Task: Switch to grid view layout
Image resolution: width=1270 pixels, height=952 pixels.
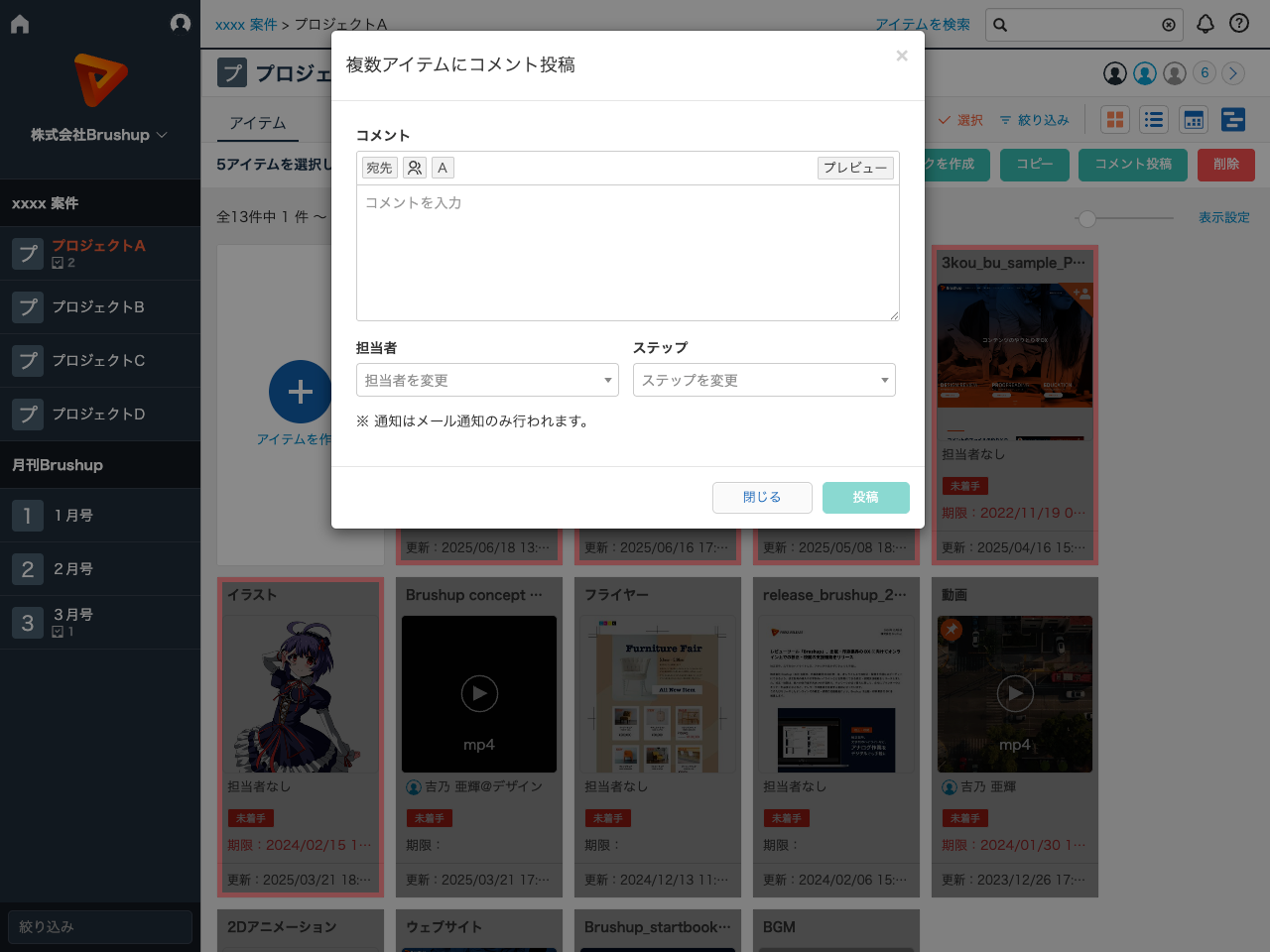Action: [1115, 118]
